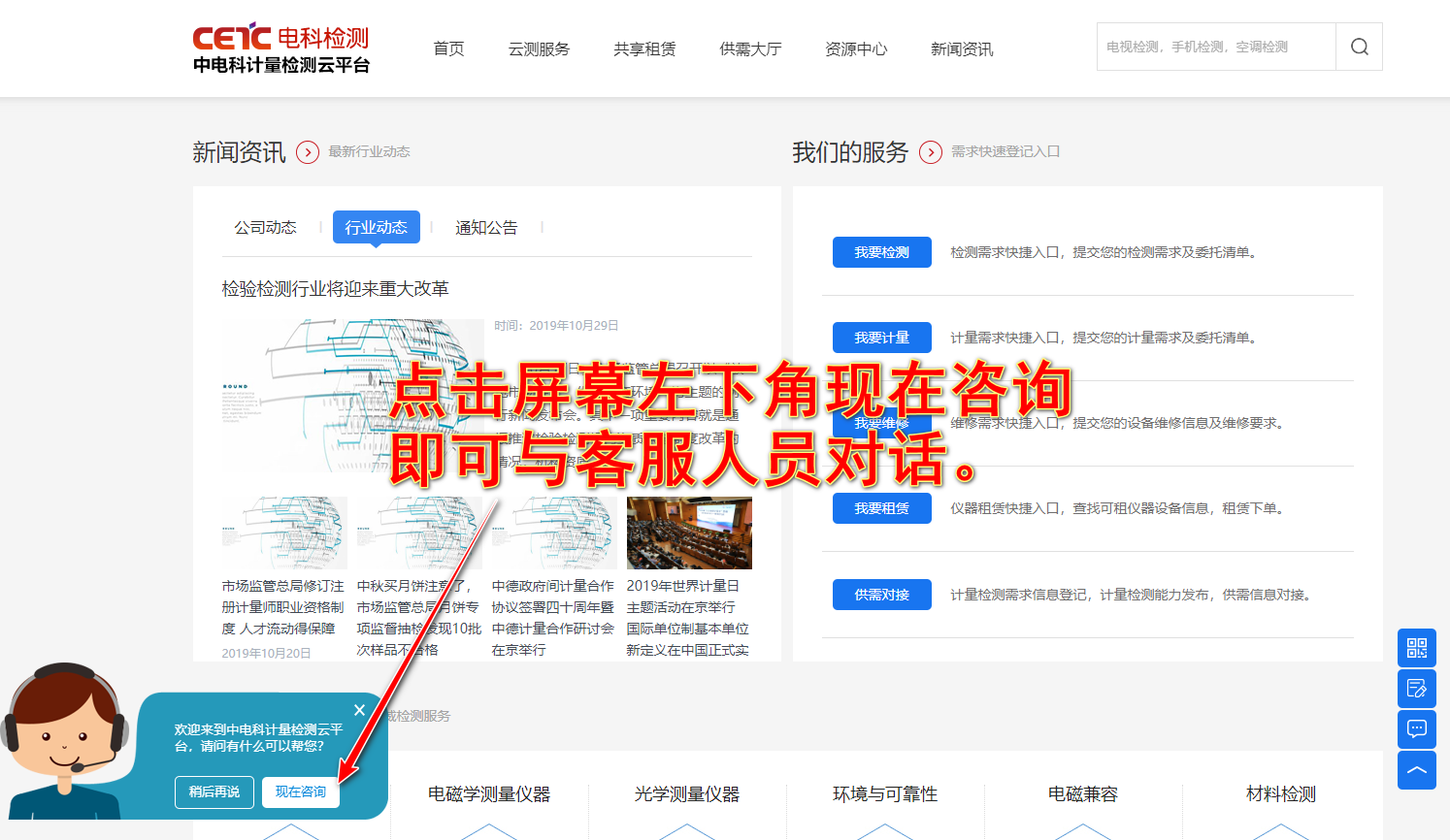Select the 通知公告 tab
This screenshot has height=840, width=1450.
pos(486,227)
